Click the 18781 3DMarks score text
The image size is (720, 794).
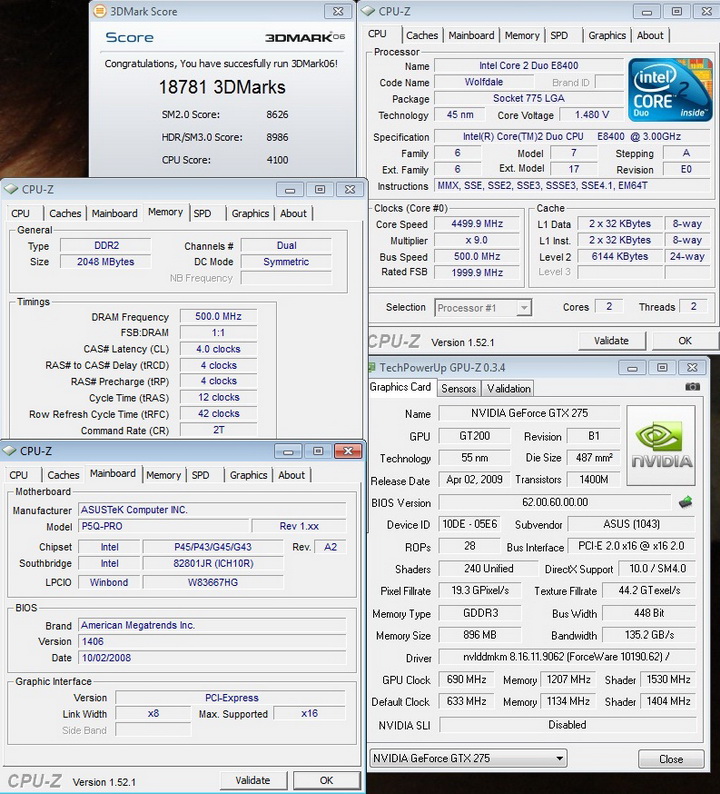tap(222, 87)
